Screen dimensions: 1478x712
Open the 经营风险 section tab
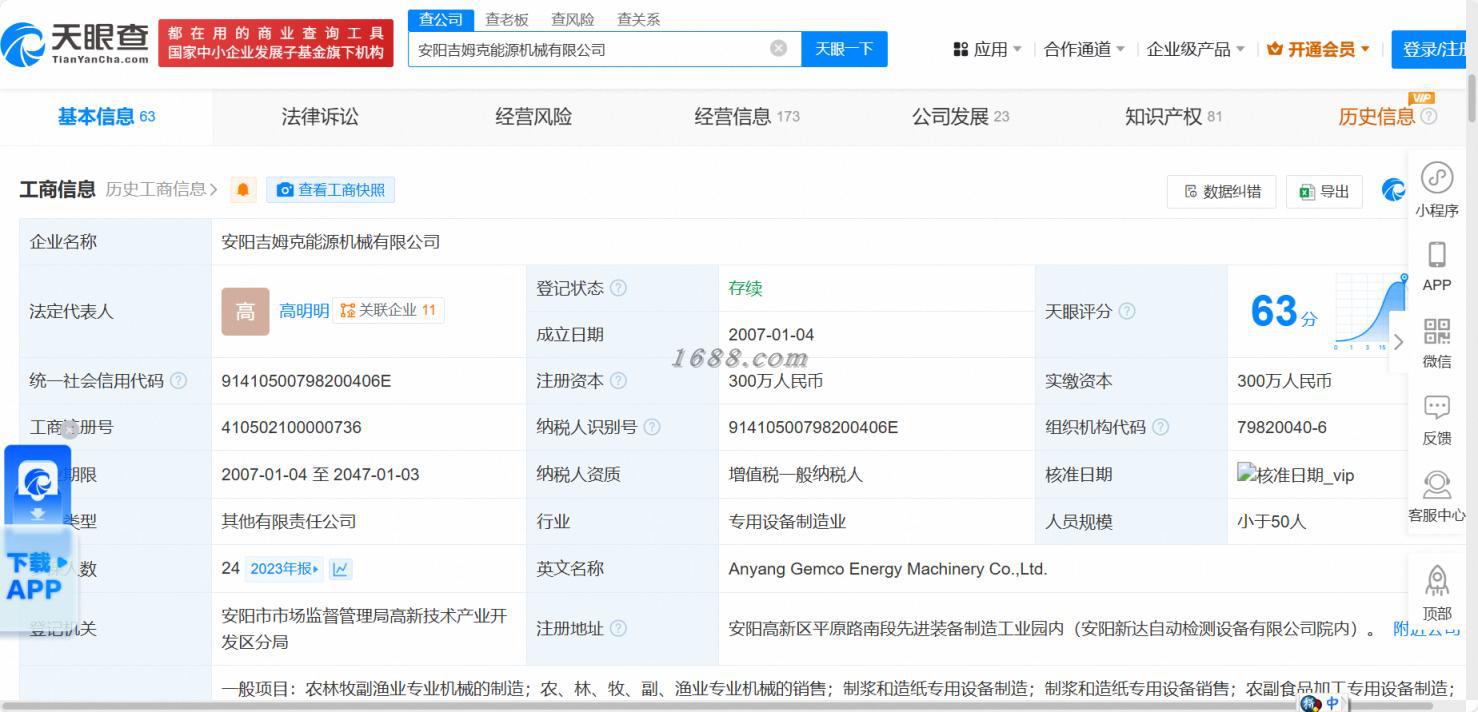534,117
